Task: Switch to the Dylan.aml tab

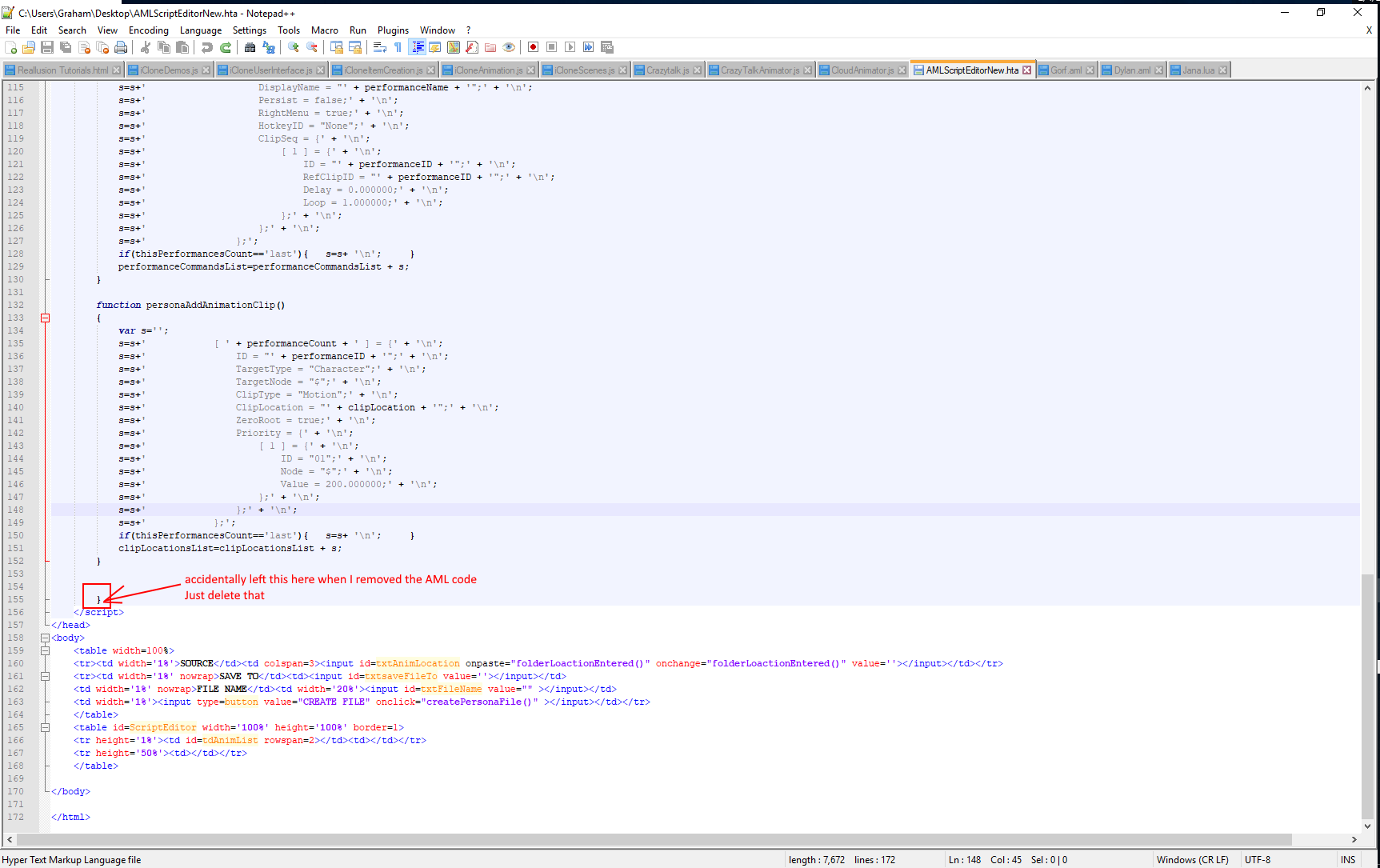Action: 1132,70
